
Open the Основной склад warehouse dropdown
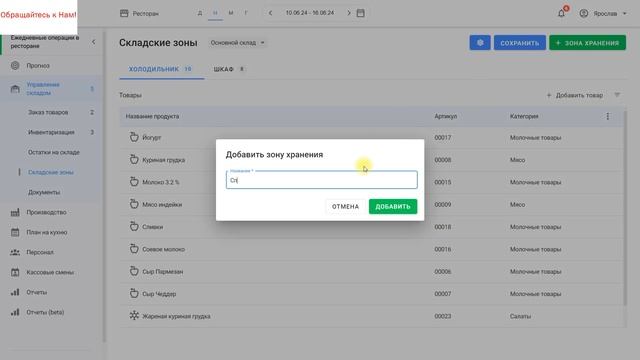237,42
